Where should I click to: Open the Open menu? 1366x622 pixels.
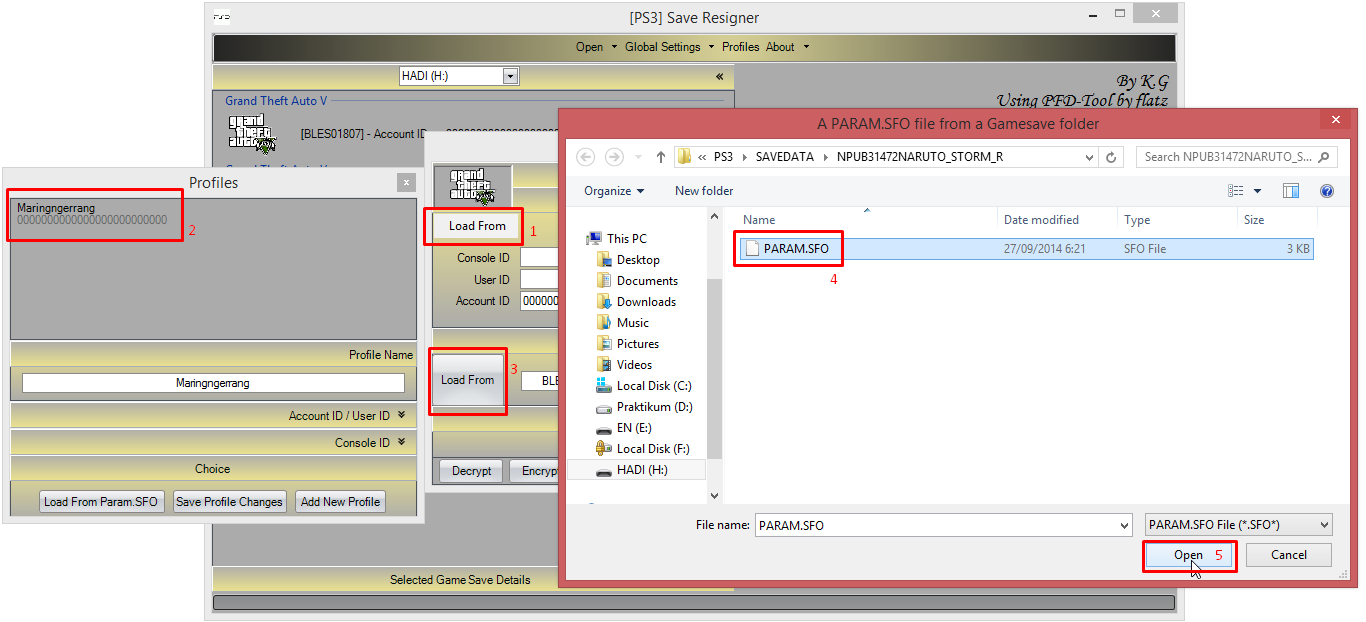click(594, 47)
